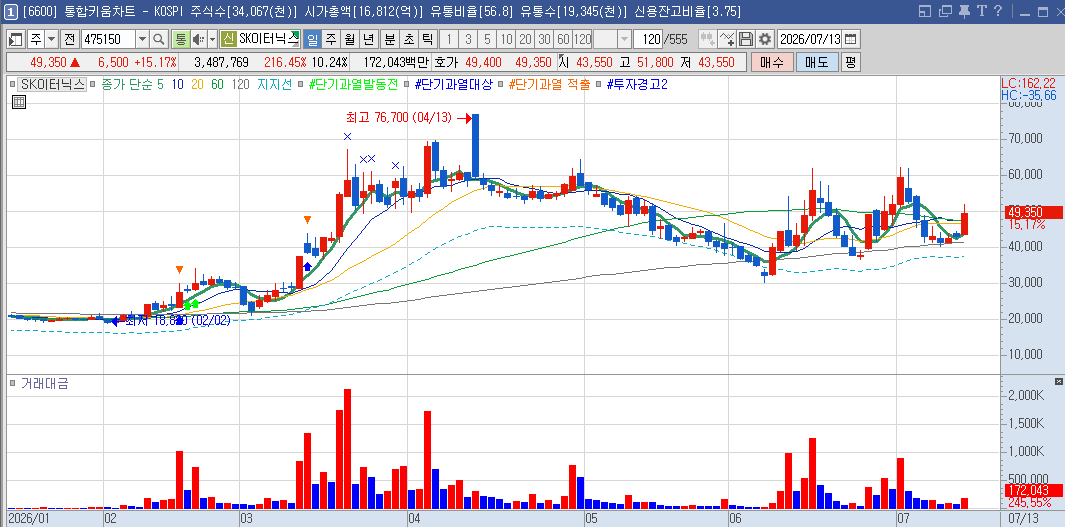
Task: Click SK이터닉스 legend label in chart
Action: click(52, 85)
